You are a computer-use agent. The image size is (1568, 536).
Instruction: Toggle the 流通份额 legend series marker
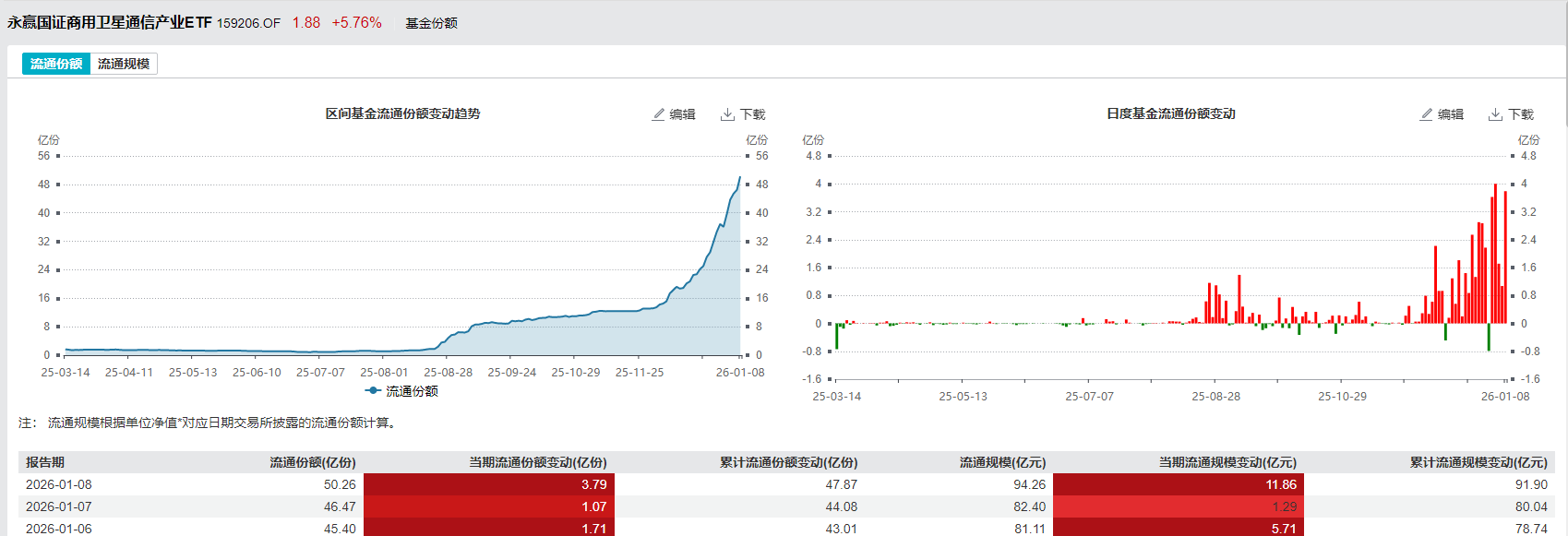pos(374,391)
